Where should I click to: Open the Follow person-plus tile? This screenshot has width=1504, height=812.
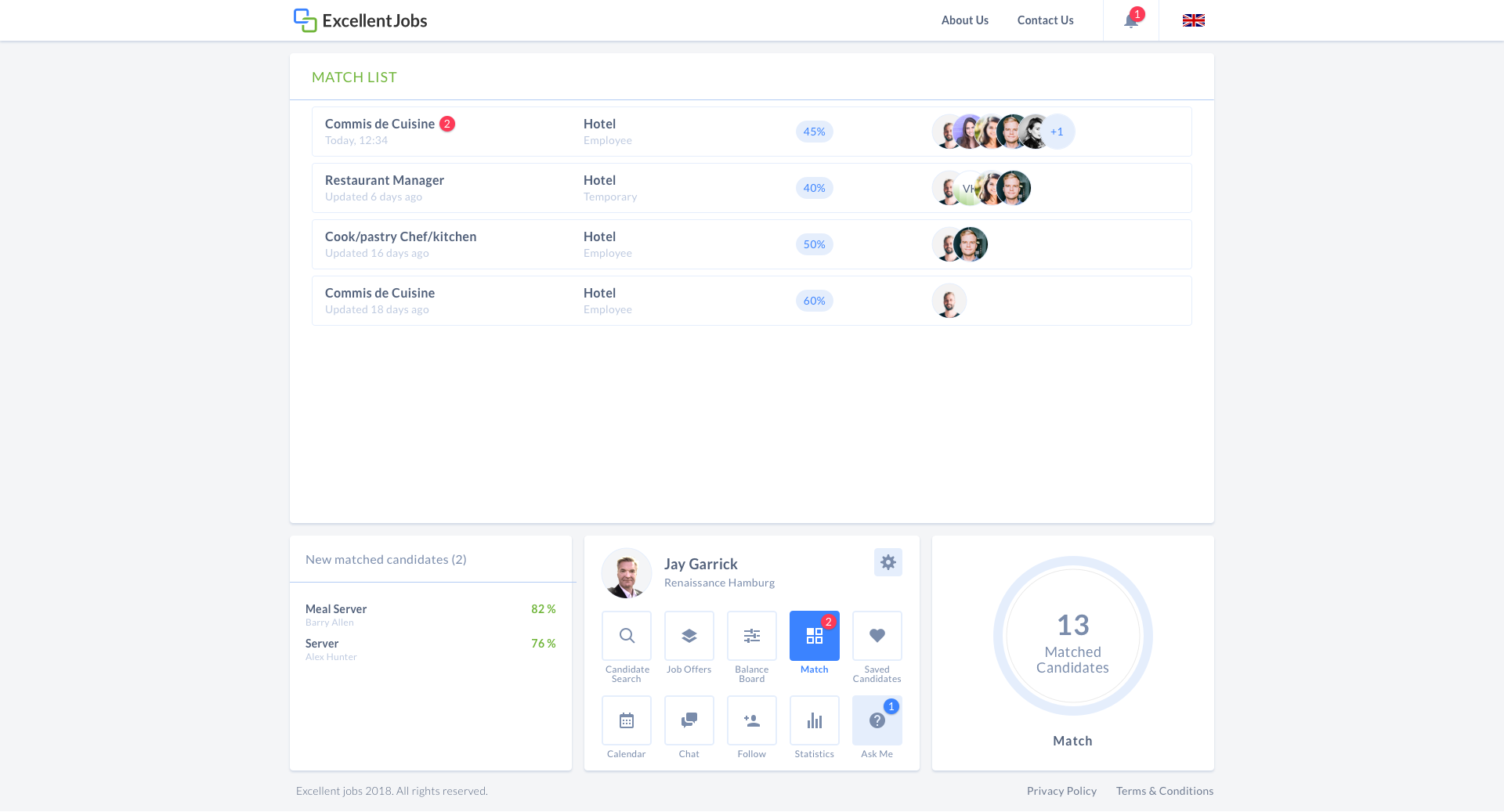pos(752,720)
